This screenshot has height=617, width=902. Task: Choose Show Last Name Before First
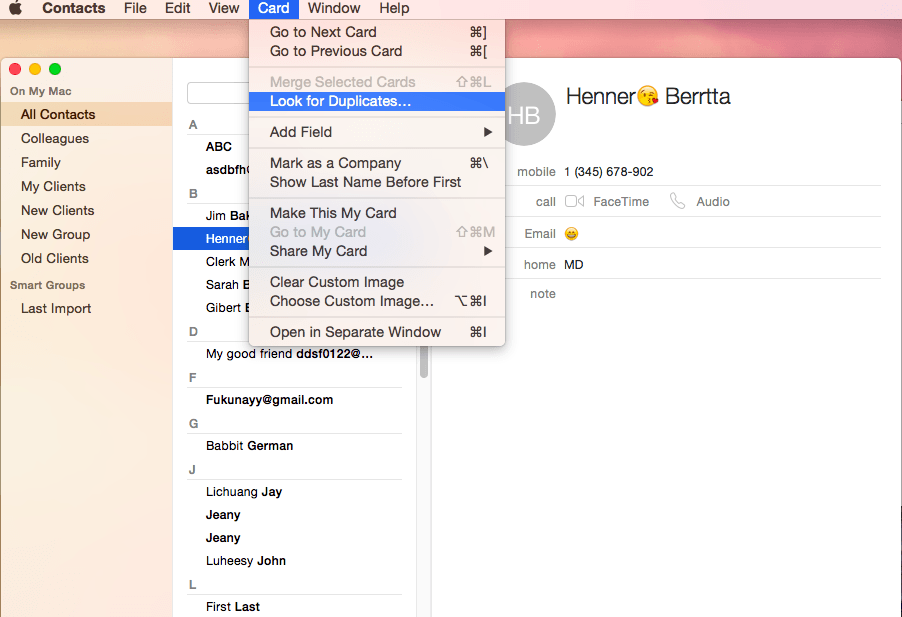pyautogui.click(x=377, y=182)
